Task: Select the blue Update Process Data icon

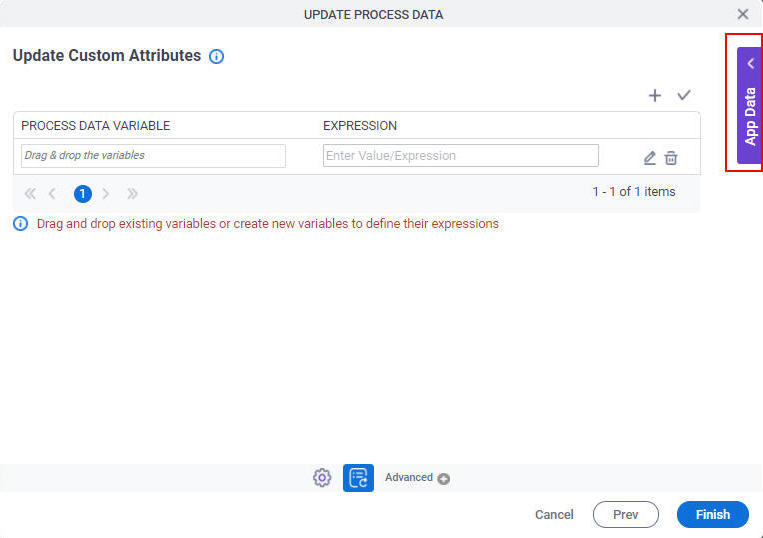Action: tap(359, 478)
